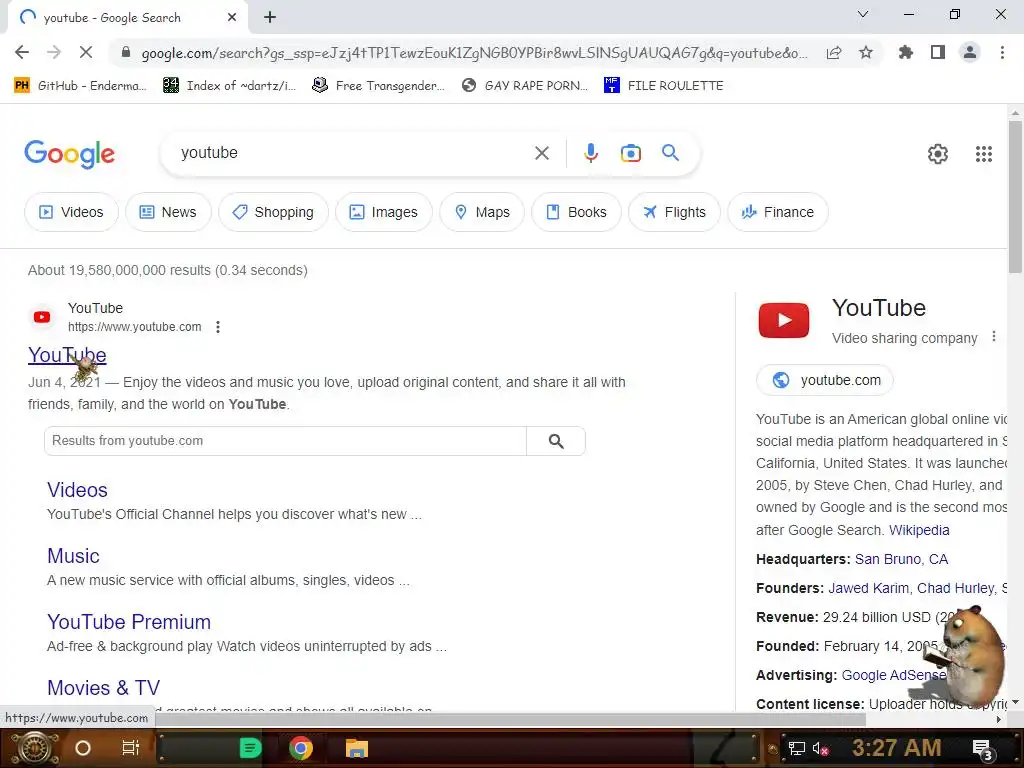Open the Google AdSense link

893,675
